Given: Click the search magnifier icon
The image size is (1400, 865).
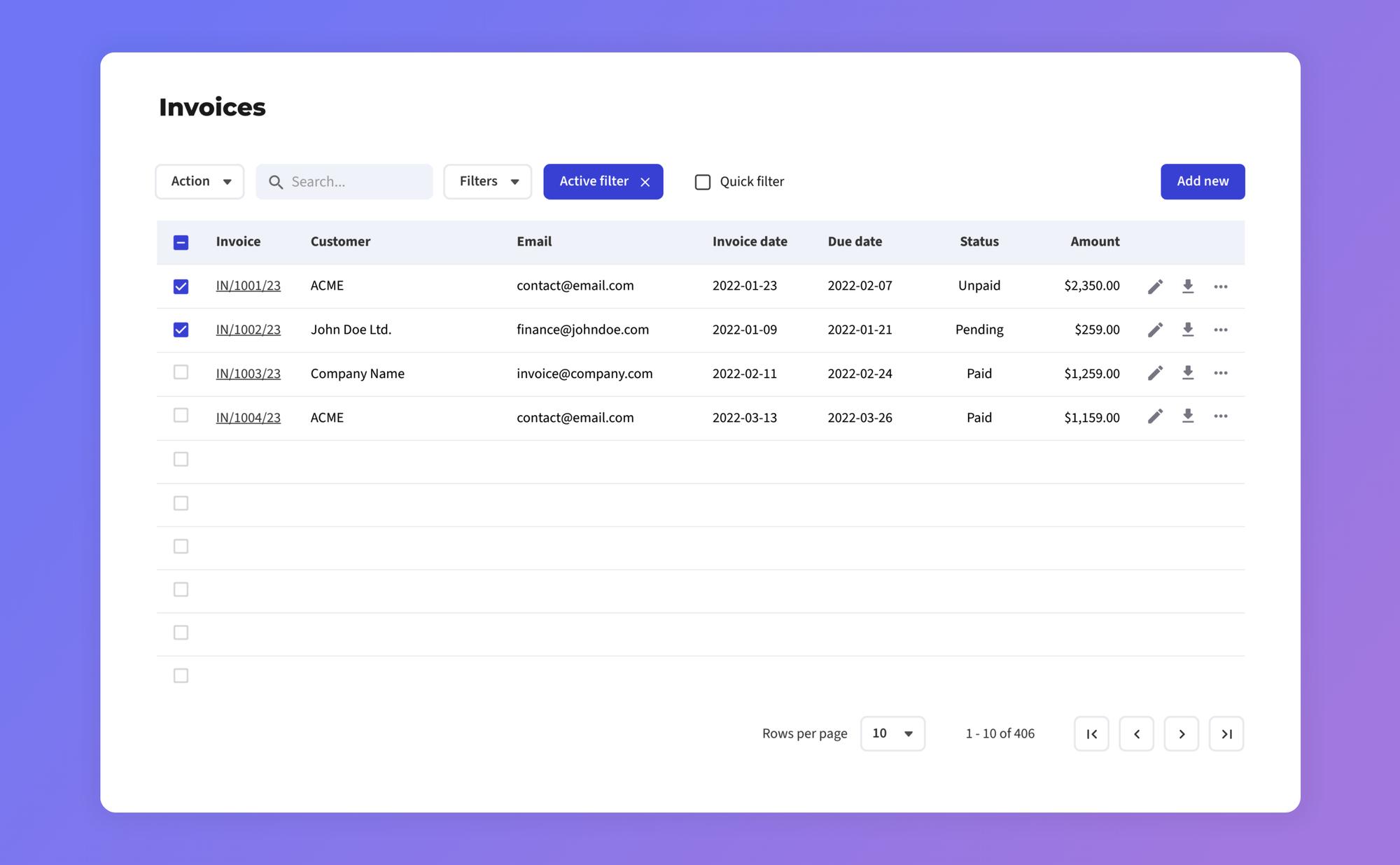Looking at the screenshot, I should [276, 181].
